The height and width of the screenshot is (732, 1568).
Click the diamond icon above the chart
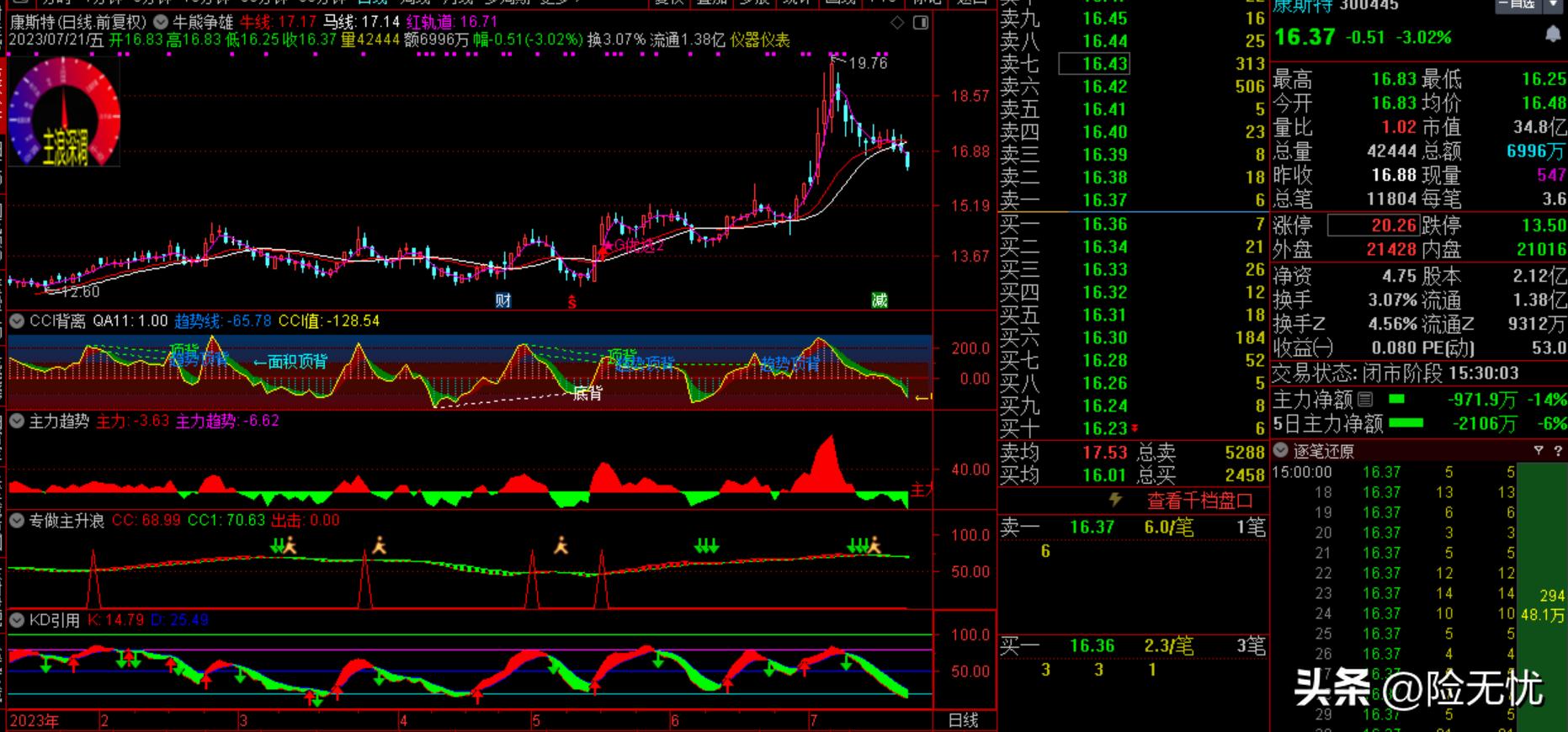897,23
